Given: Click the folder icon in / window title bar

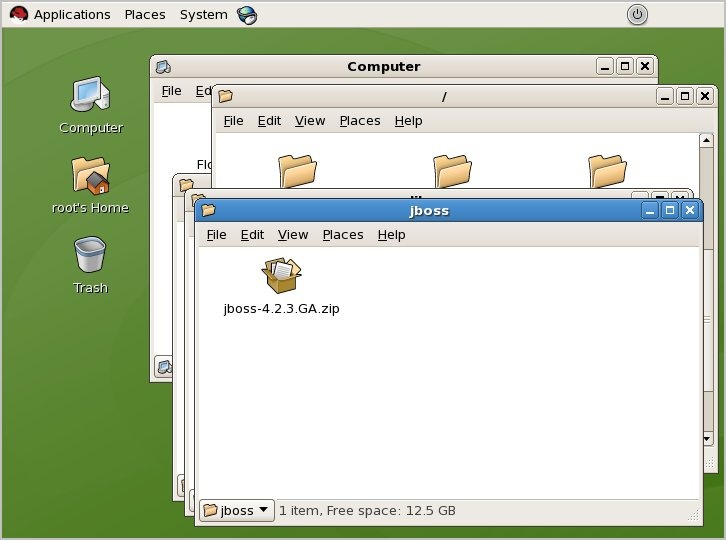Looking at the screenshot, I should click(225, 96).
